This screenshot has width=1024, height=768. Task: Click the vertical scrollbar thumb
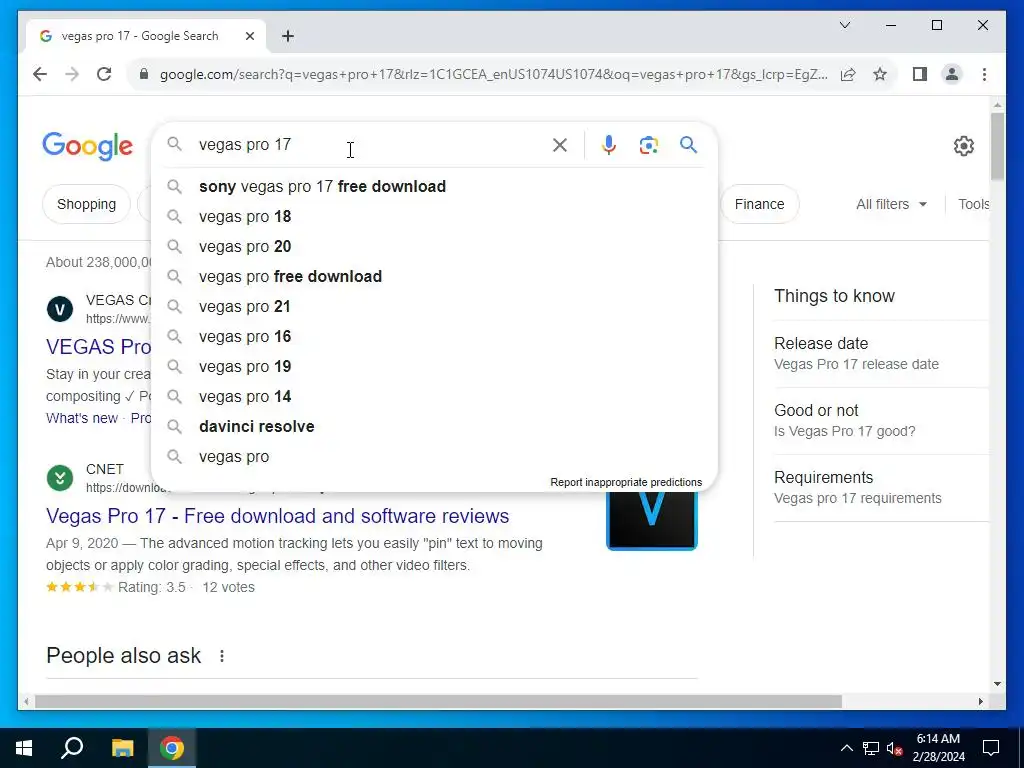click(997, 147)
